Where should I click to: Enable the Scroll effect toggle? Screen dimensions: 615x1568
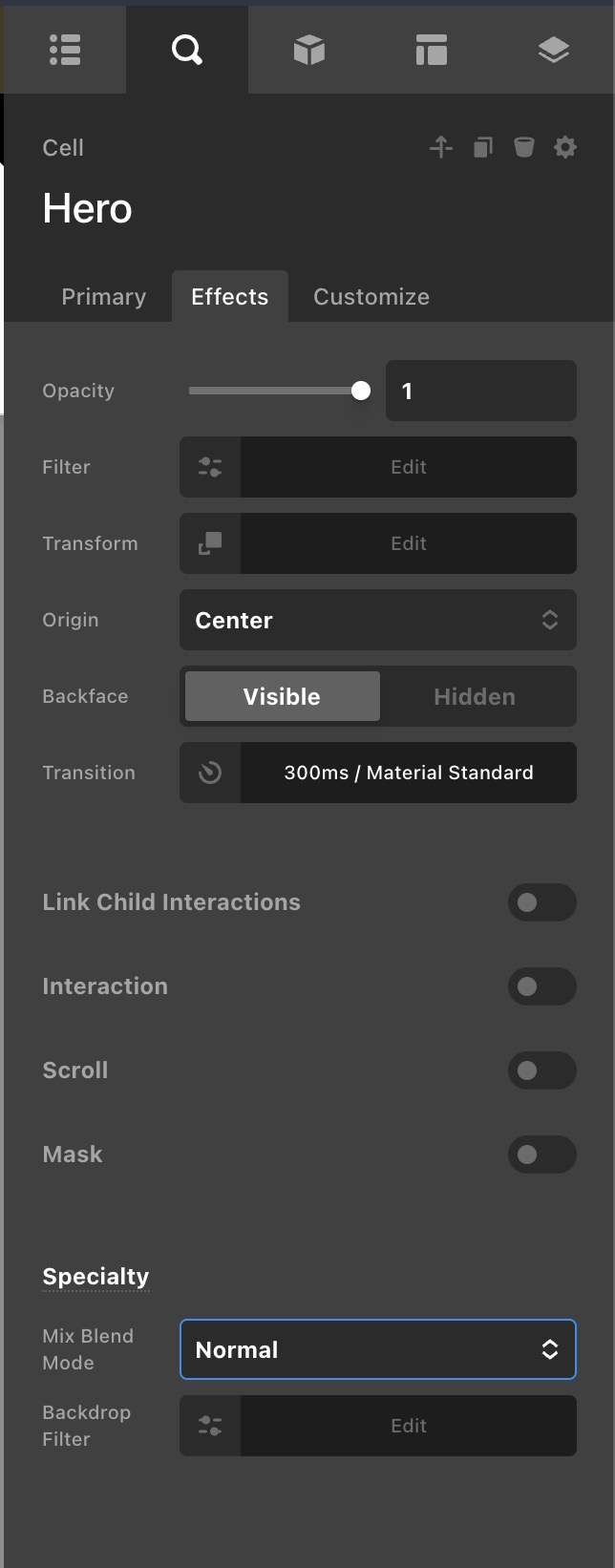542,1070
